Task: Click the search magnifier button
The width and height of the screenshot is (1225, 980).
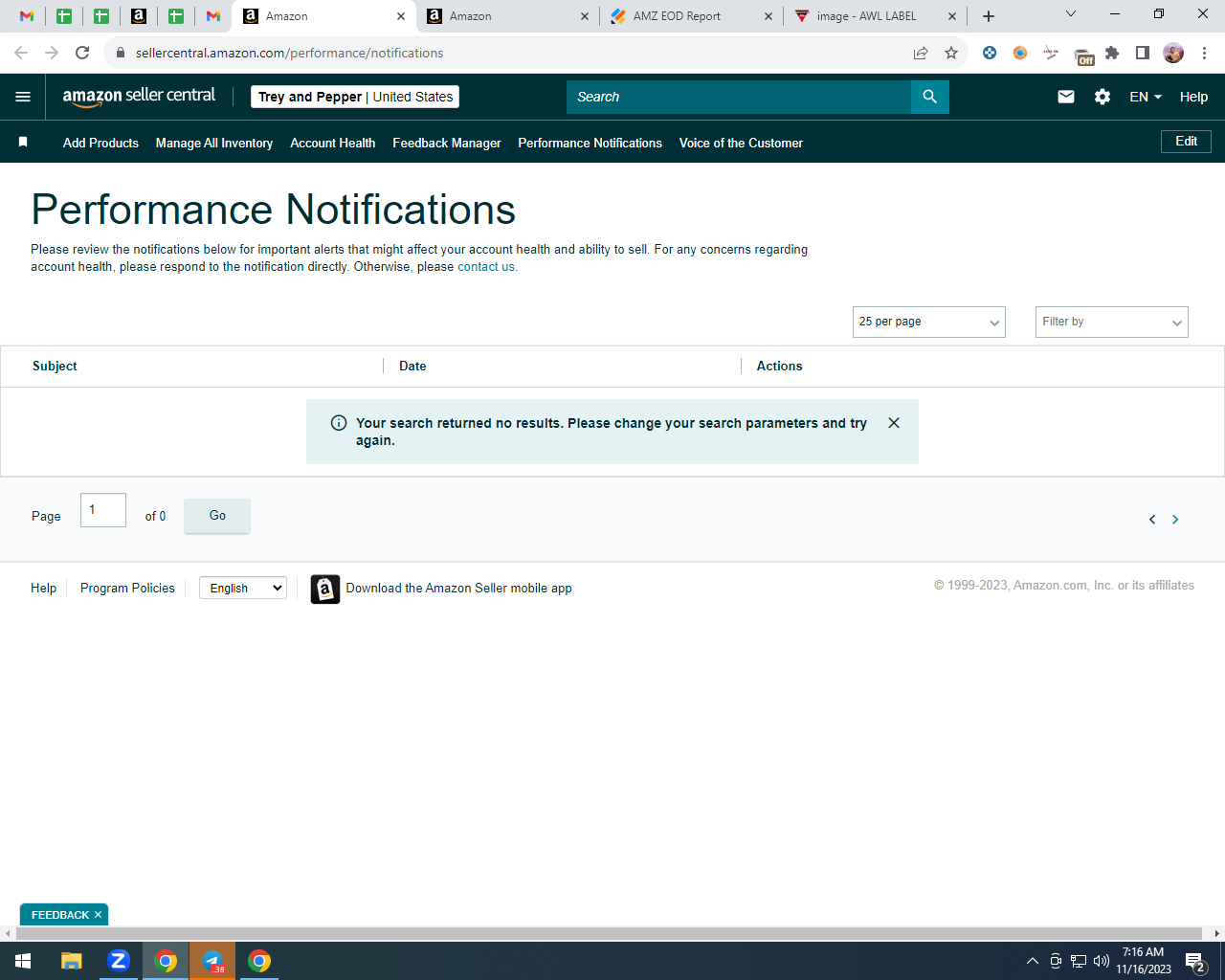Action: [x=929, y=97]
